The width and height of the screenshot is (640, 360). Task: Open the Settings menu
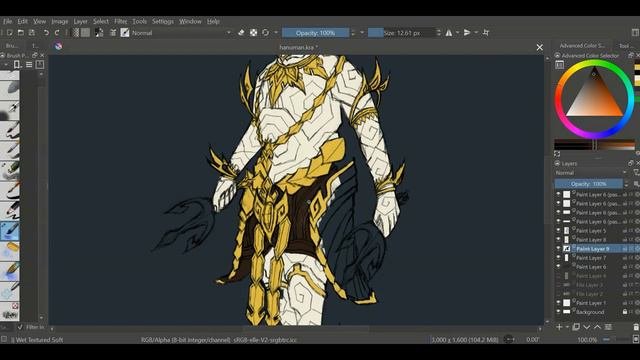pos(162,21)
